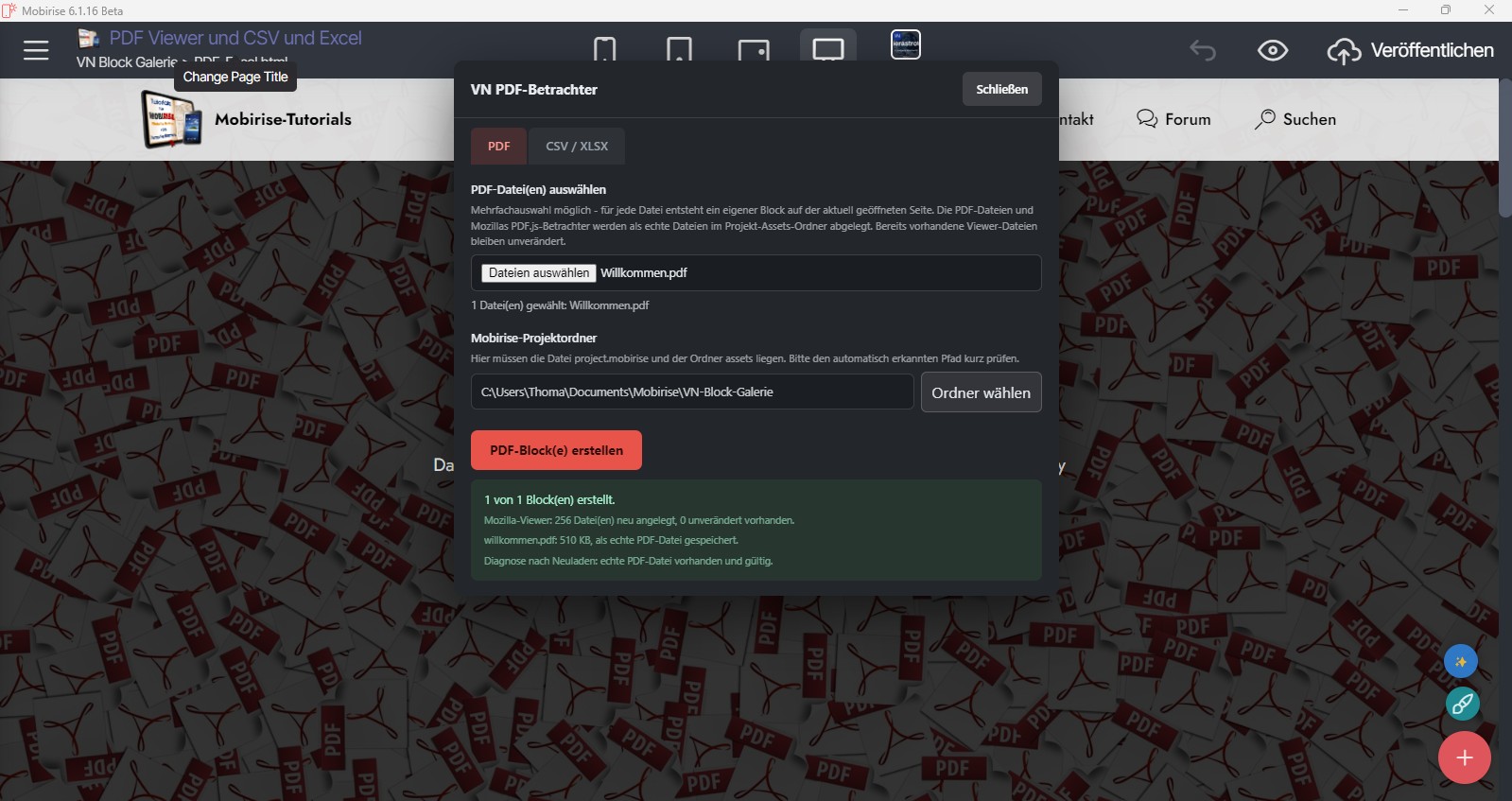Screen dimensions: 1512x801
Task: Create PDF blocks with the red button
Action: (556, 450)
